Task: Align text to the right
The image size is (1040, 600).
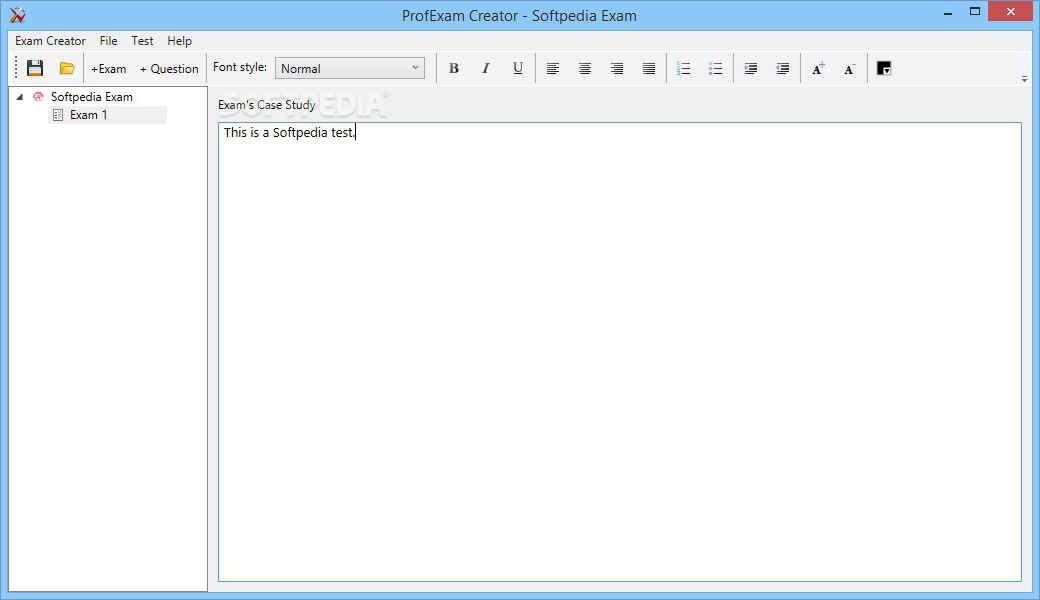Action: point(617,68)
